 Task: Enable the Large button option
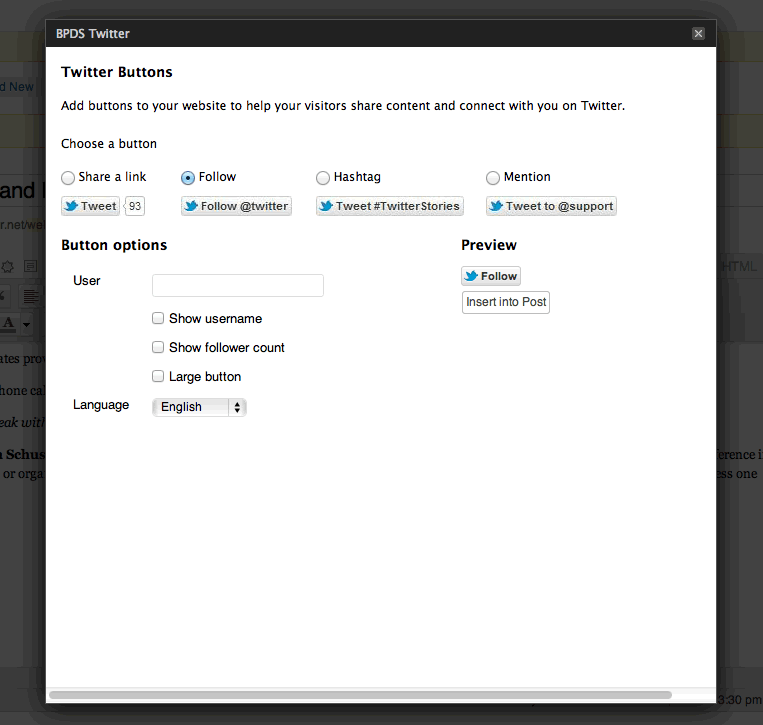point(158,376)
